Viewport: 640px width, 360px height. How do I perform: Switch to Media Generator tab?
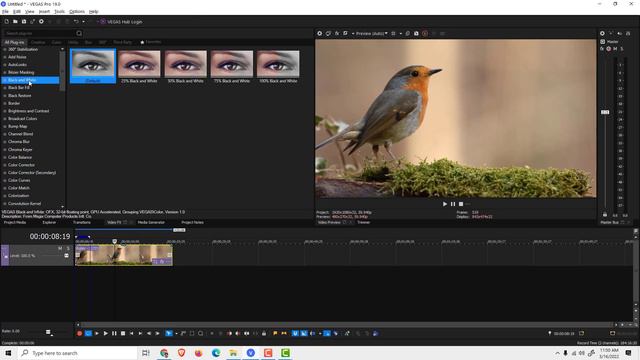pyautogui.click(x=151, y=222)
